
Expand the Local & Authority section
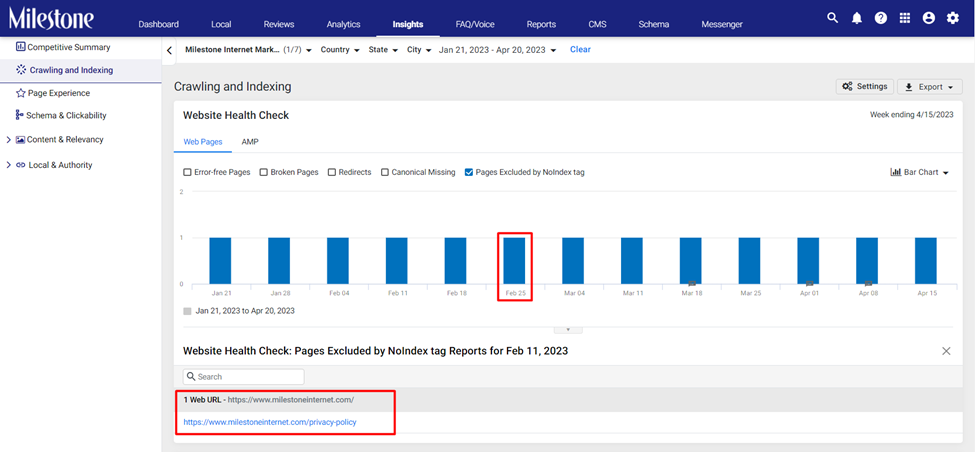(8, 165)
